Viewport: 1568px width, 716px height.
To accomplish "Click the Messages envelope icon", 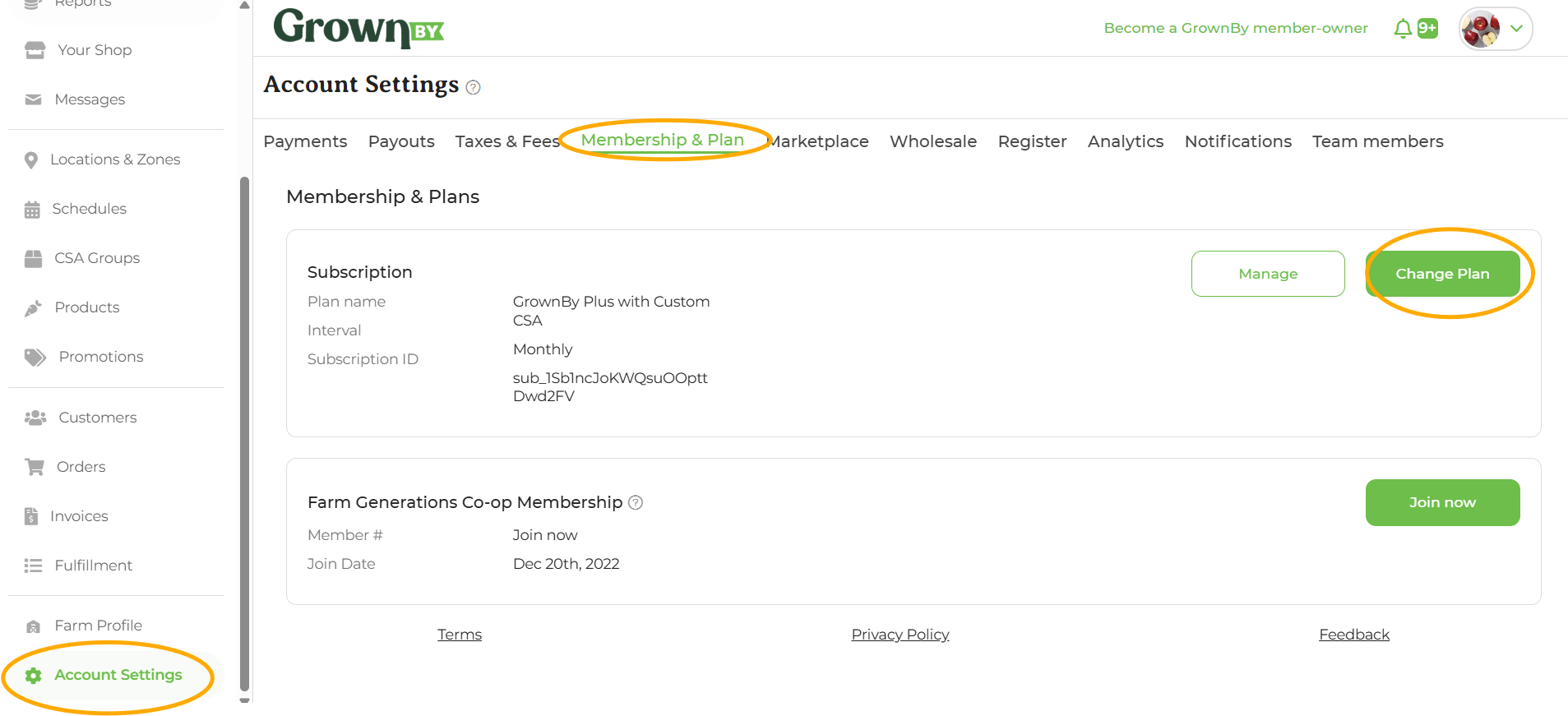I will (x=33, y=99).
